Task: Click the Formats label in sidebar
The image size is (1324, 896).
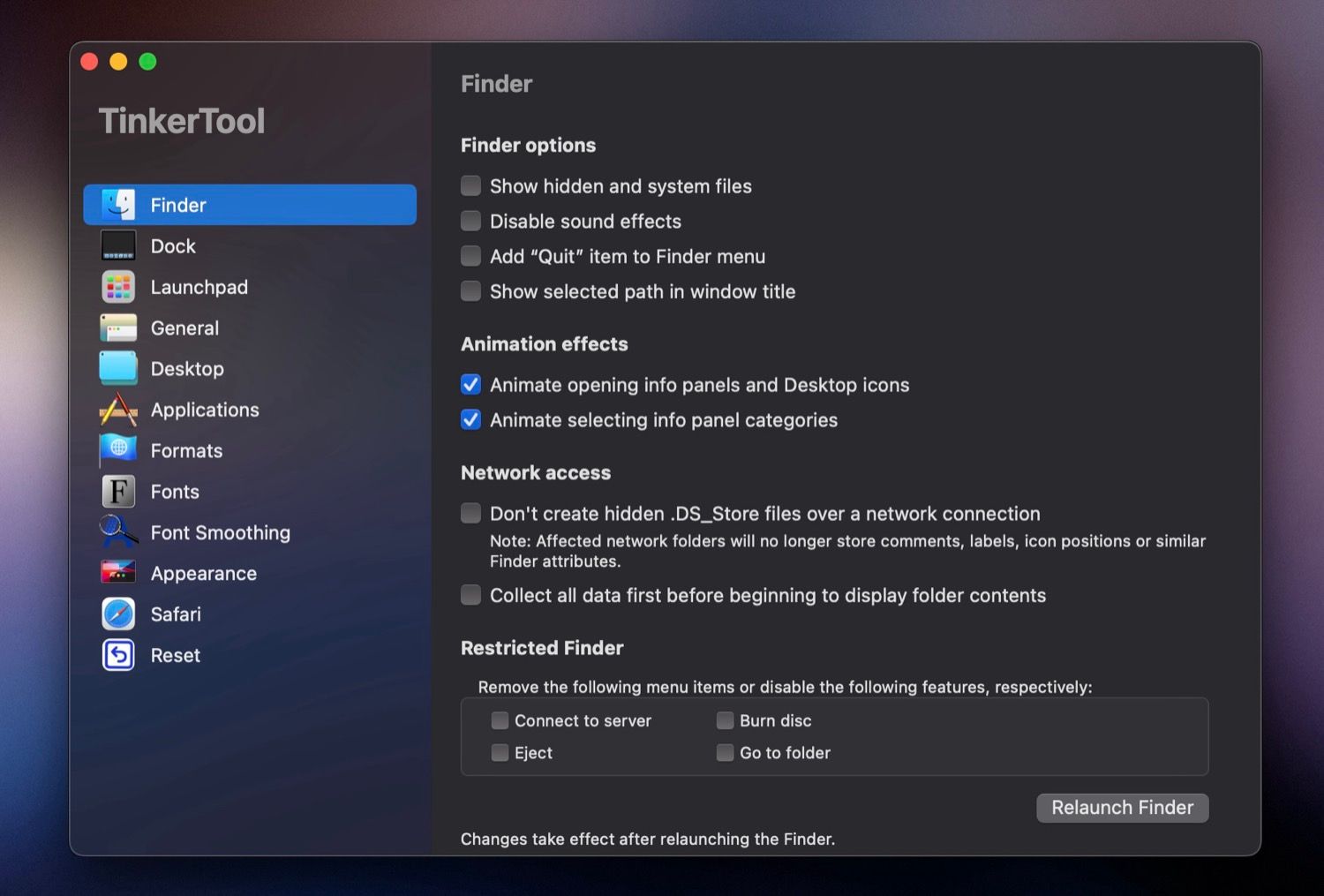Action: point(186,451)
